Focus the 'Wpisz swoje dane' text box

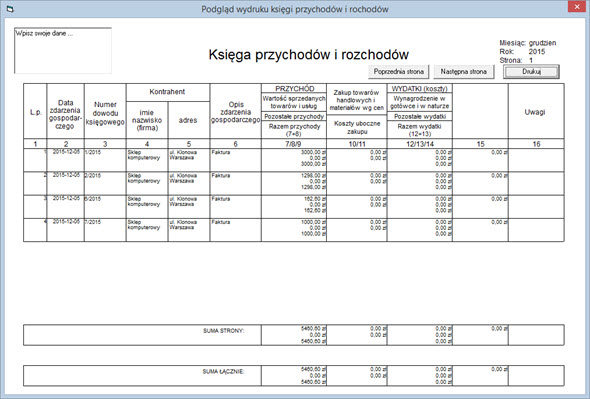click(63, 50)
